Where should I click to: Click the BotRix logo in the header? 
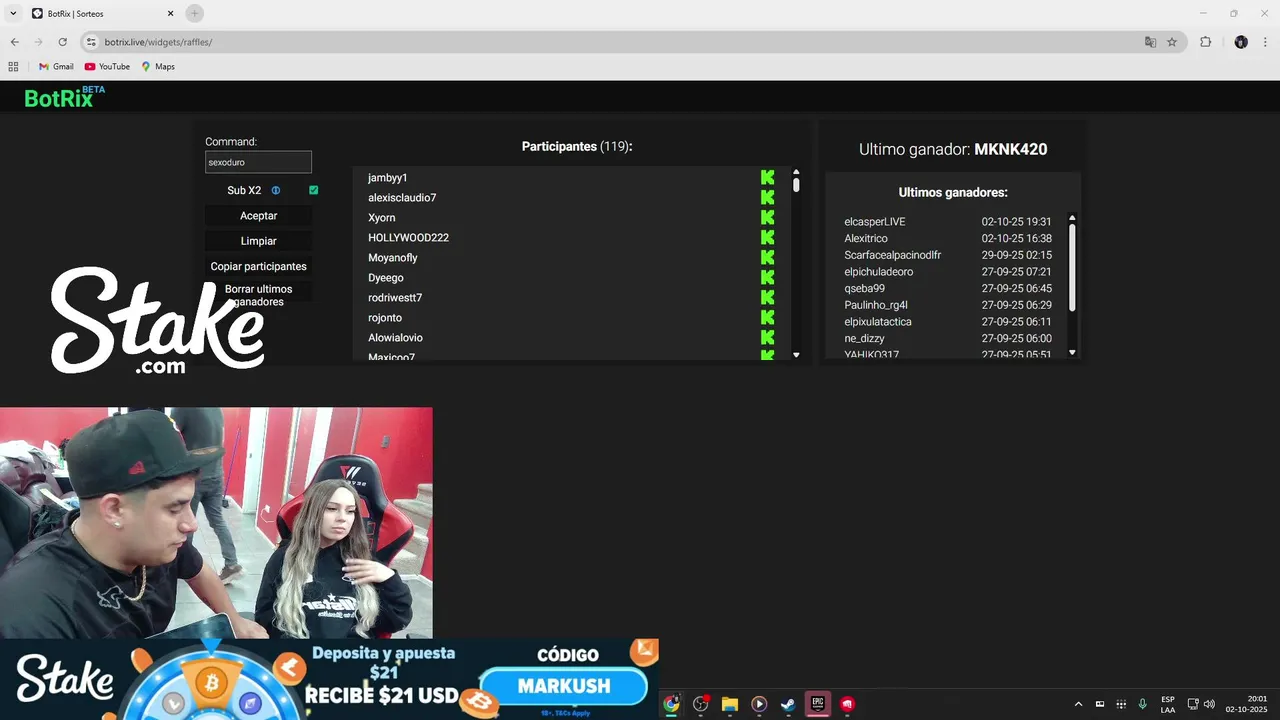tap(65, 97)
